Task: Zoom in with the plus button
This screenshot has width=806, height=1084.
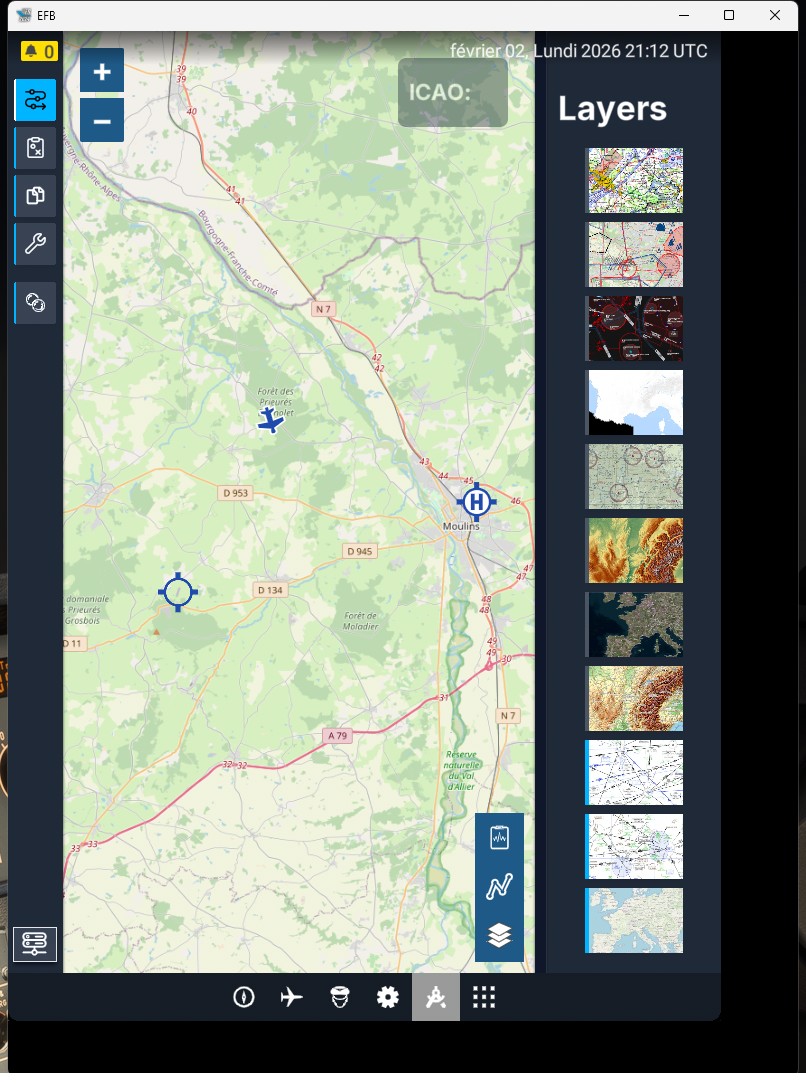Action: (x=102, y=71)
